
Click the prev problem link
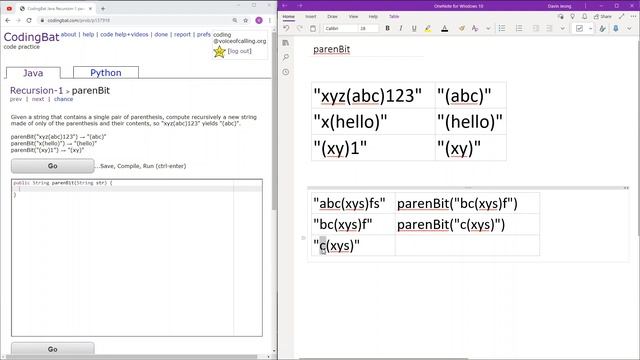16,99
